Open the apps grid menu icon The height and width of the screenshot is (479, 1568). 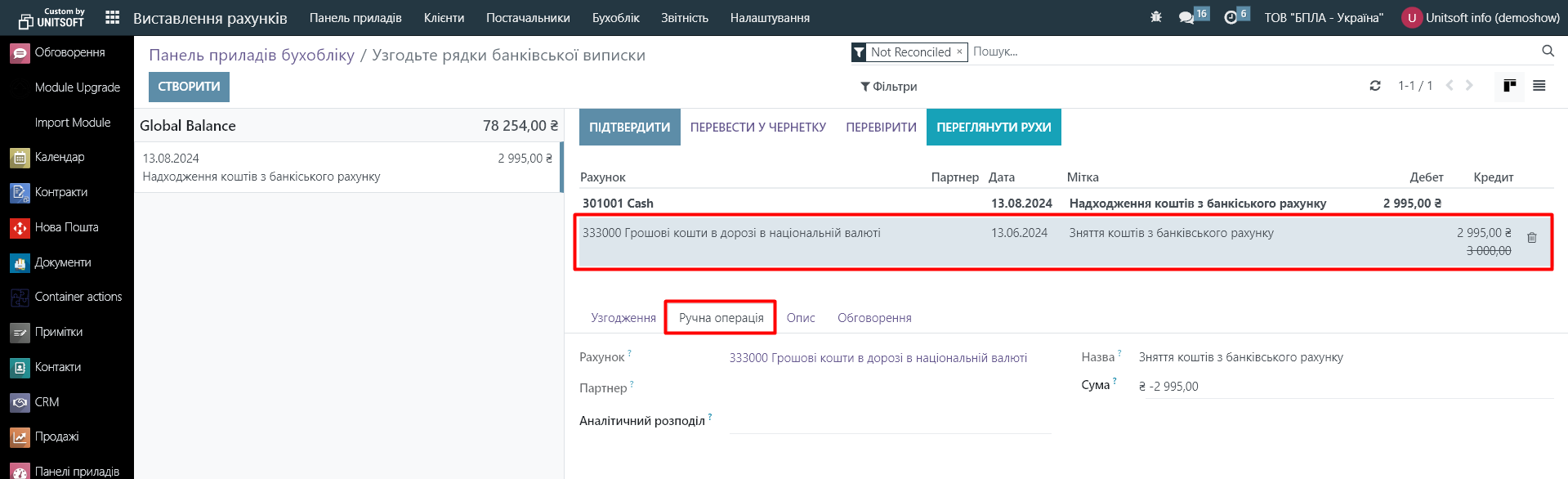(113, 17)
